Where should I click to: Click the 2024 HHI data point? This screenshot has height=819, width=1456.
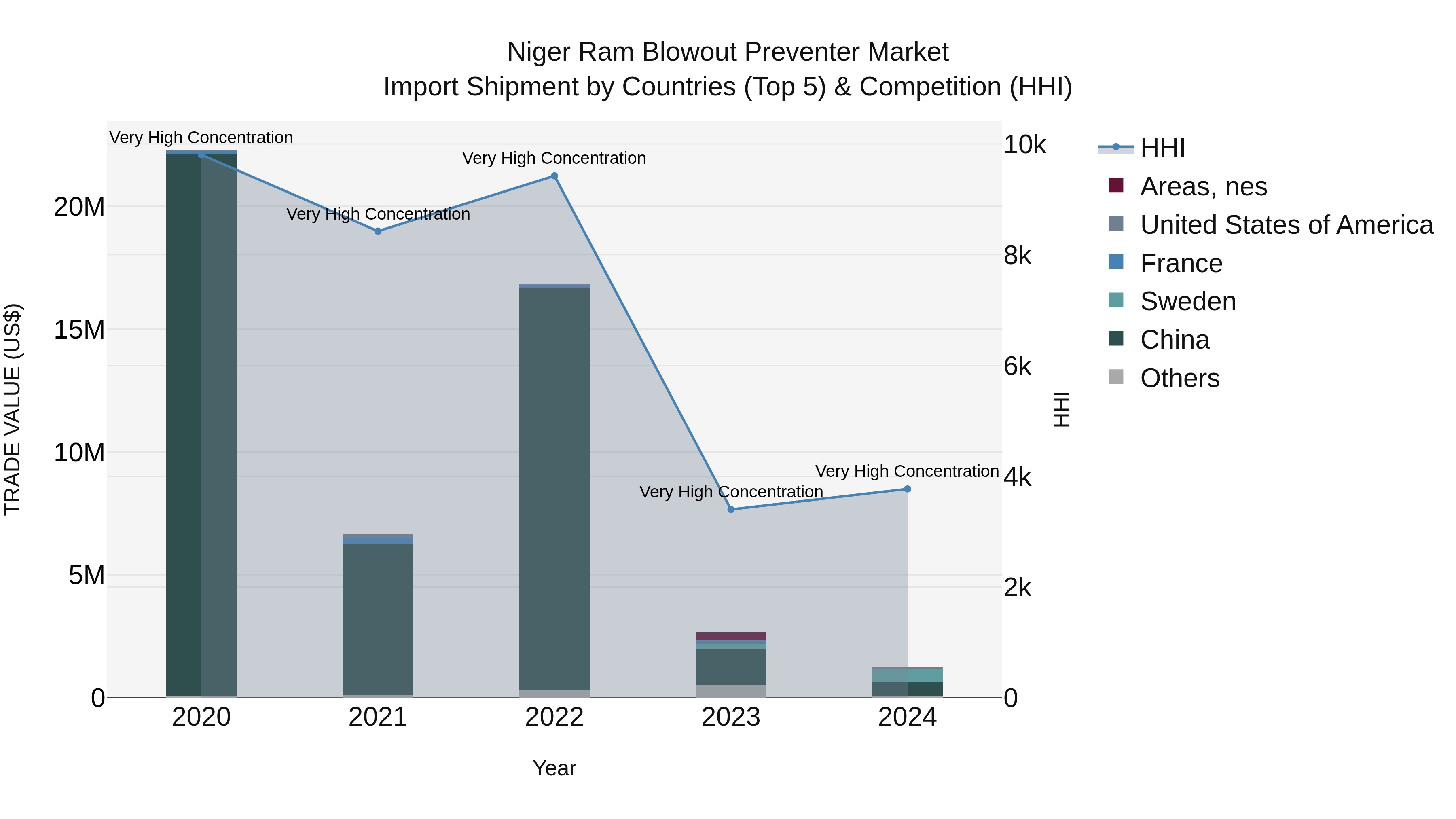tap(908, 489)
